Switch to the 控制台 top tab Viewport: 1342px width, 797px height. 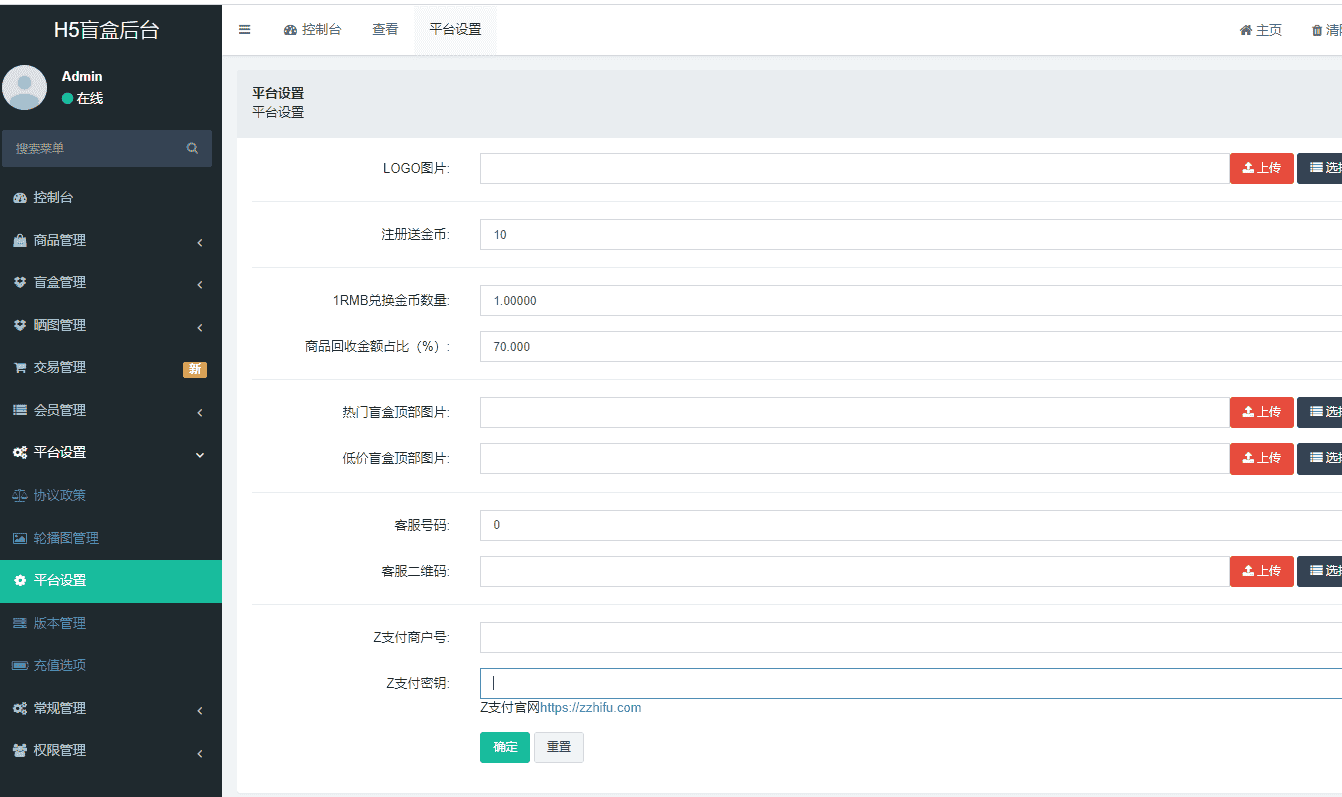(x=312, y=29)
